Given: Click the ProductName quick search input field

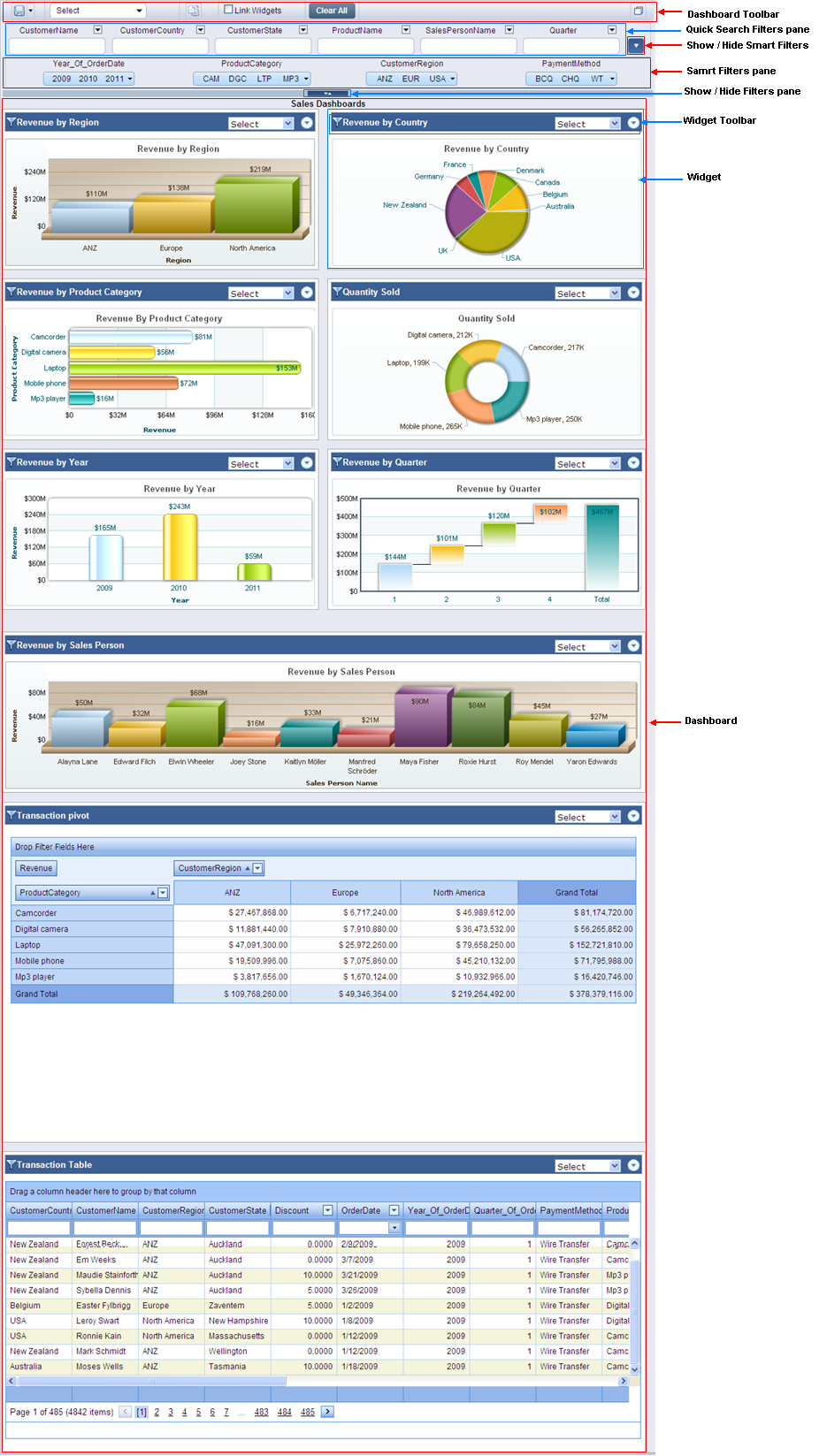Looking at the screenshot, I should [365, 46].
